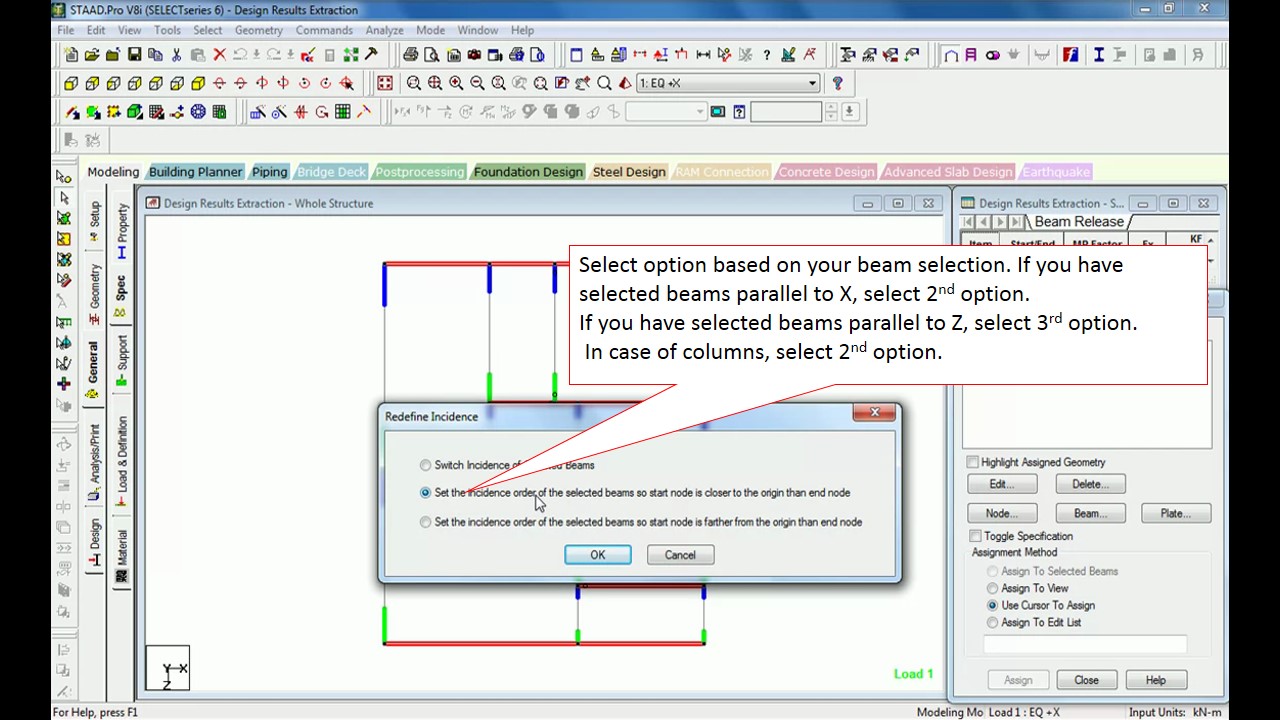1280x720 pixels.
Task: Open the Geometry menu
Action: click(x=258, y=30)
